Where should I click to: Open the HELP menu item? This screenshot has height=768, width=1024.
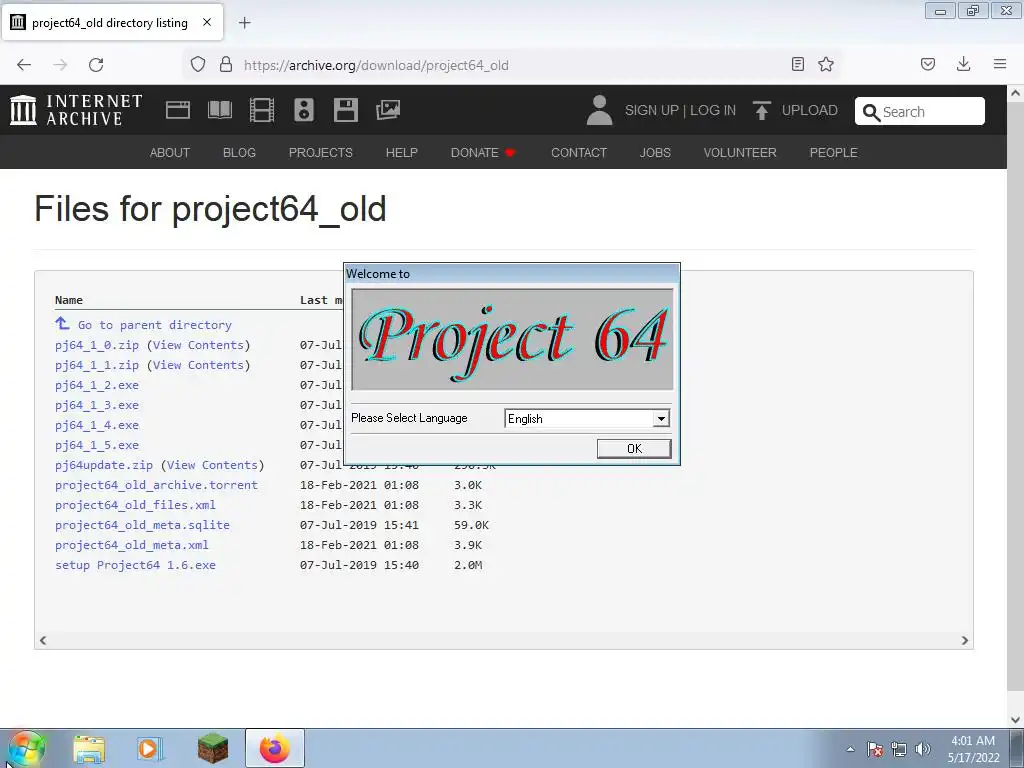402,153
